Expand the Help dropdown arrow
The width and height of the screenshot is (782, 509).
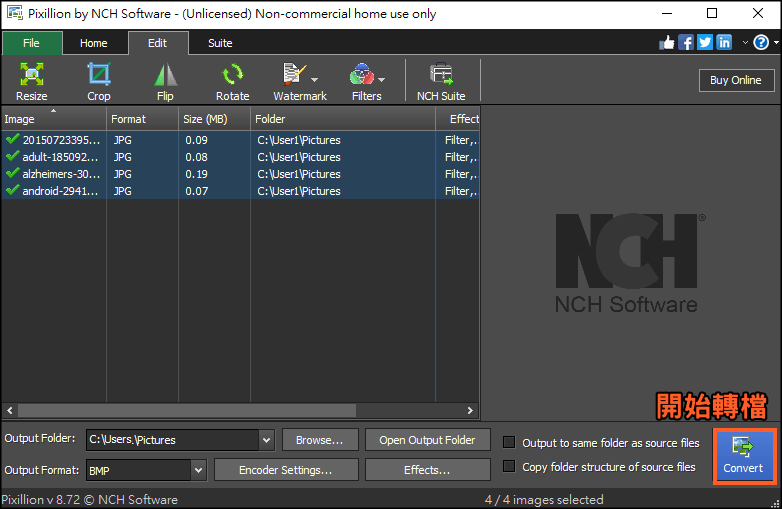(776, 43)
